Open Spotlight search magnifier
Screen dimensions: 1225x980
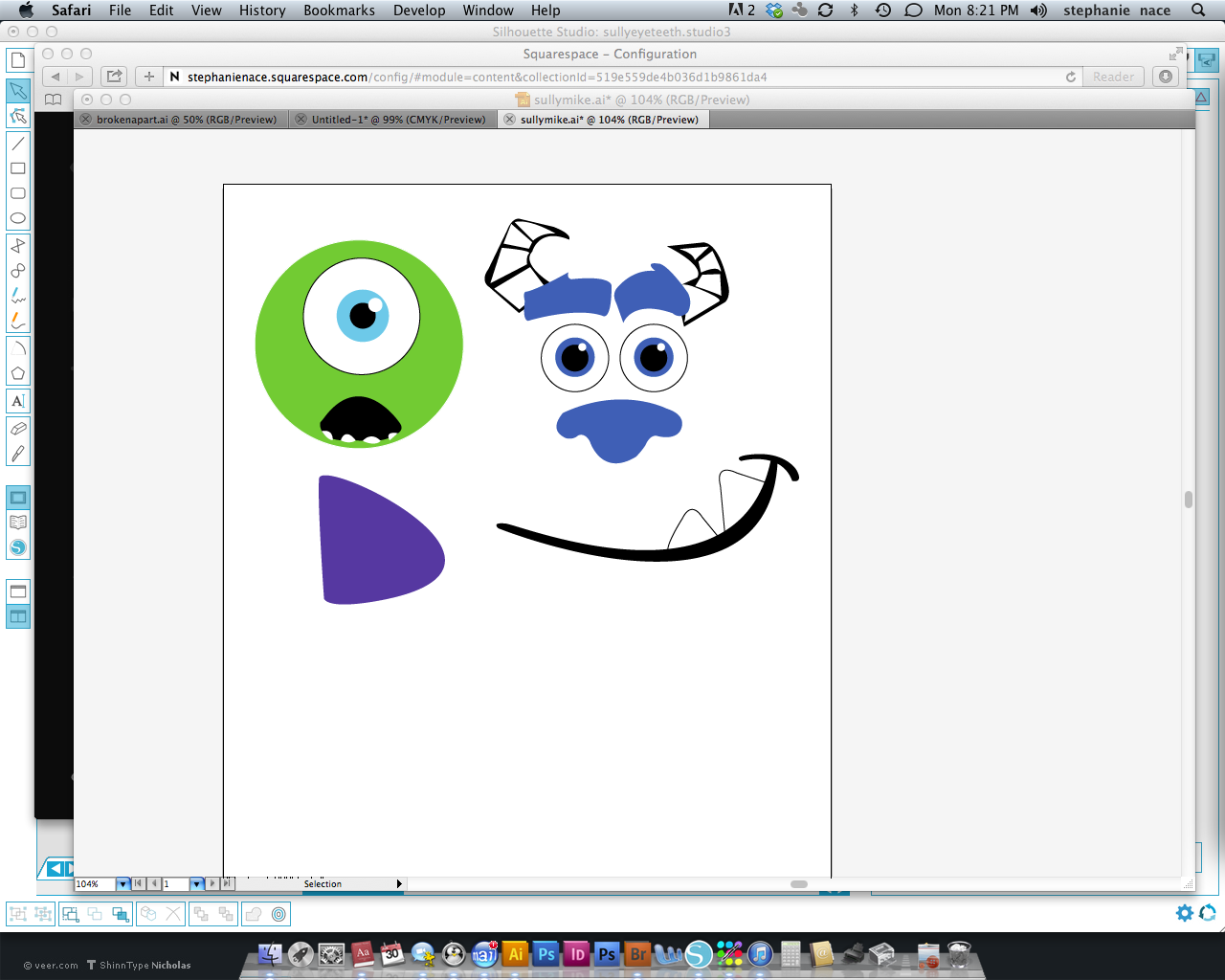coord(1198,11)
